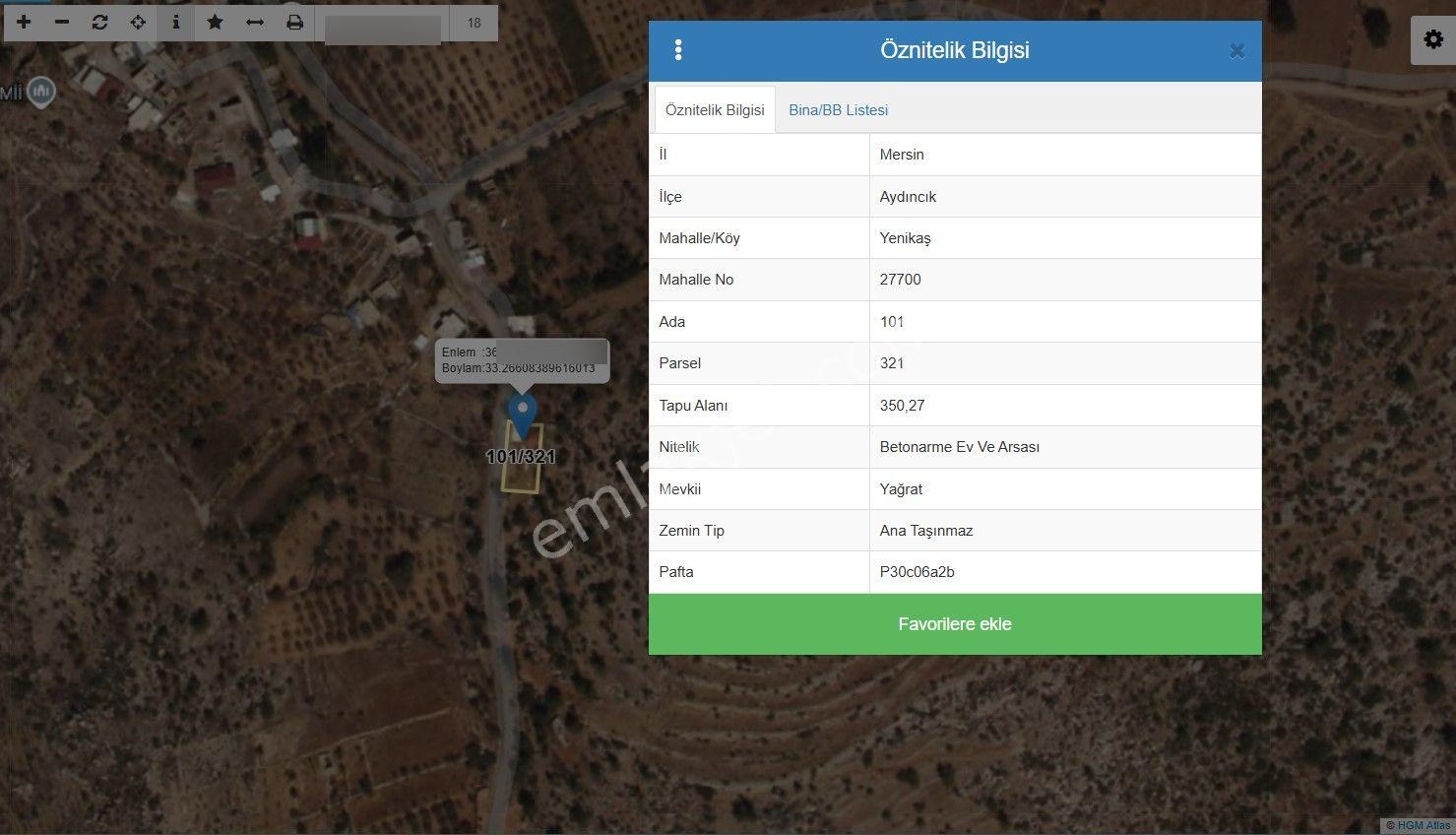Select the info query tool
The image size is (1456, 835).
click(176, 22)
